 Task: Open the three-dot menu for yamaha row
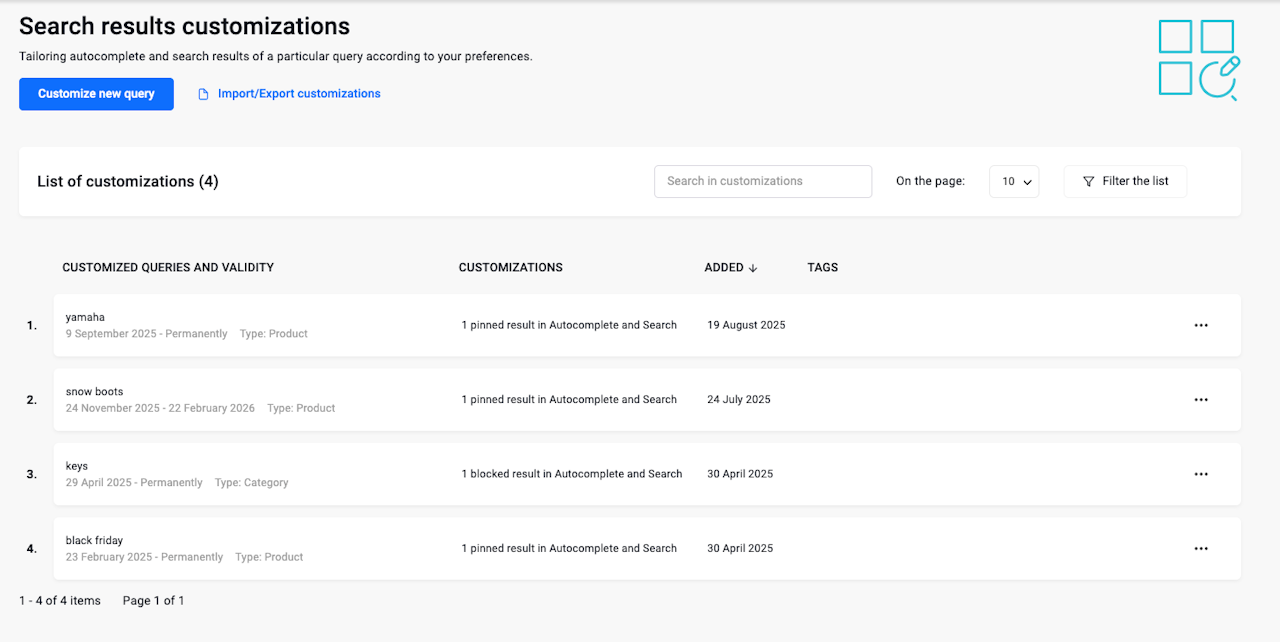1201,325
